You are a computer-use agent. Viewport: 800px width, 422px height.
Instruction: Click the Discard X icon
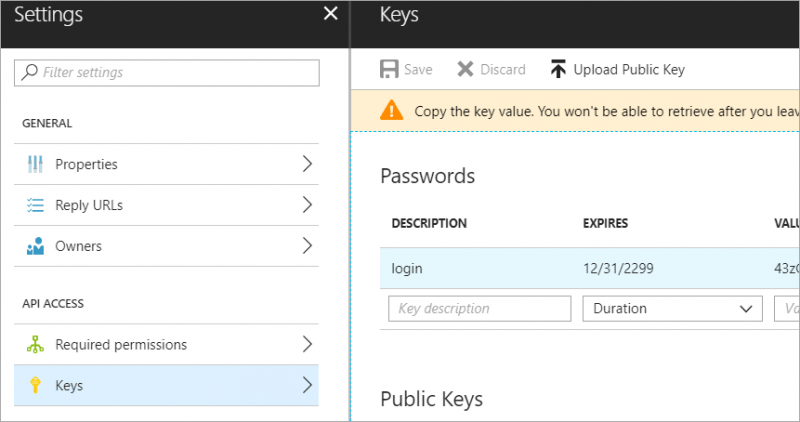[x=465, y=69]
